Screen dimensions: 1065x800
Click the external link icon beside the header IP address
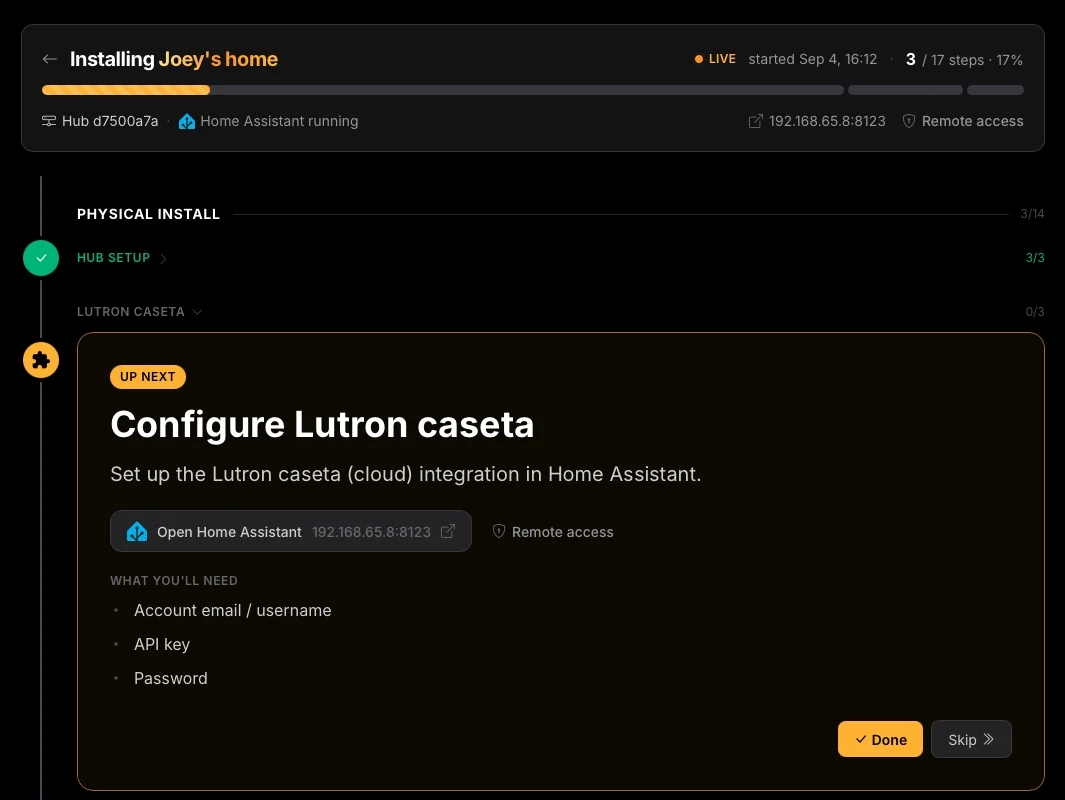point(755,121)
